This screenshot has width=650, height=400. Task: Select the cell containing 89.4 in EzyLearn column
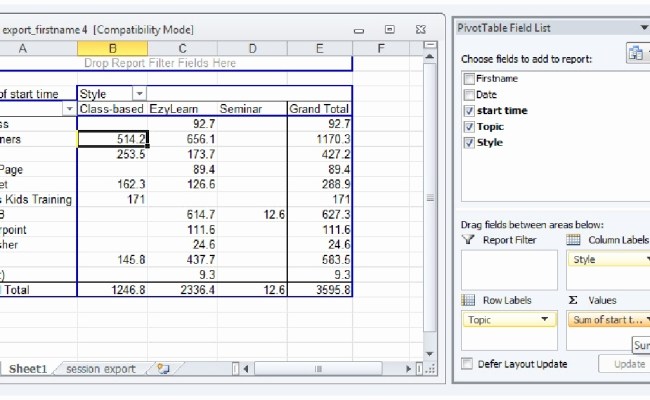click(182, 169)
